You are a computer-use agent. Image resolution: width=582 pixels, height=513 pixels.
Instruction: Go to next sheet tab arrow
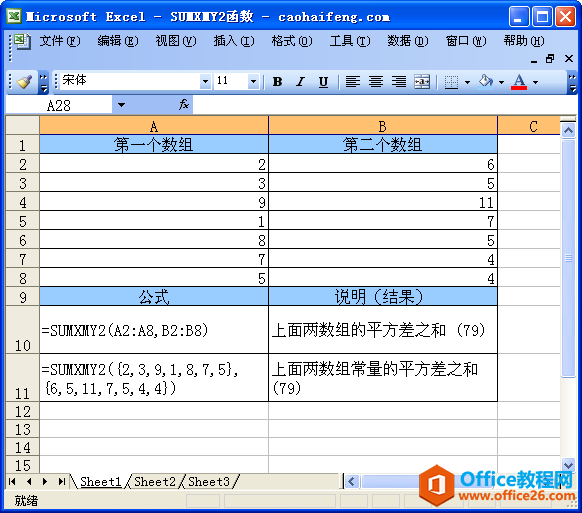point(45,481)
